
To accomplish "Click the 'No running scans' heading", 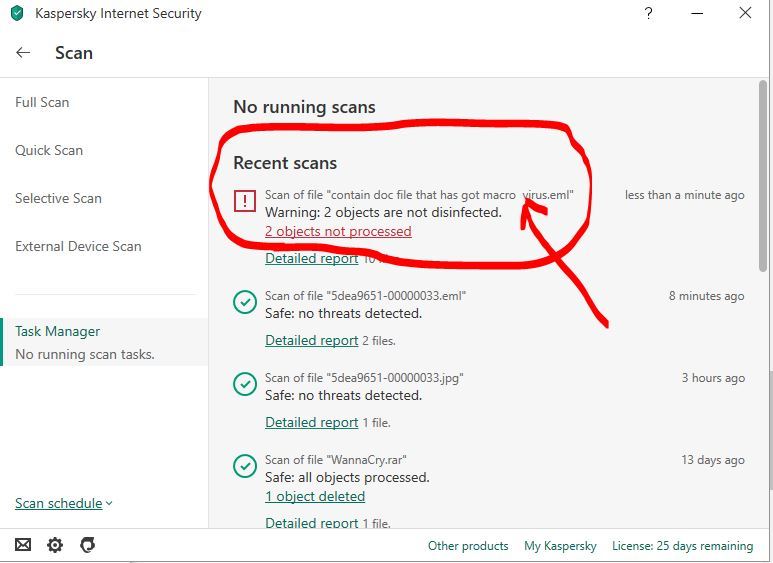I will (x=304, y=107).
